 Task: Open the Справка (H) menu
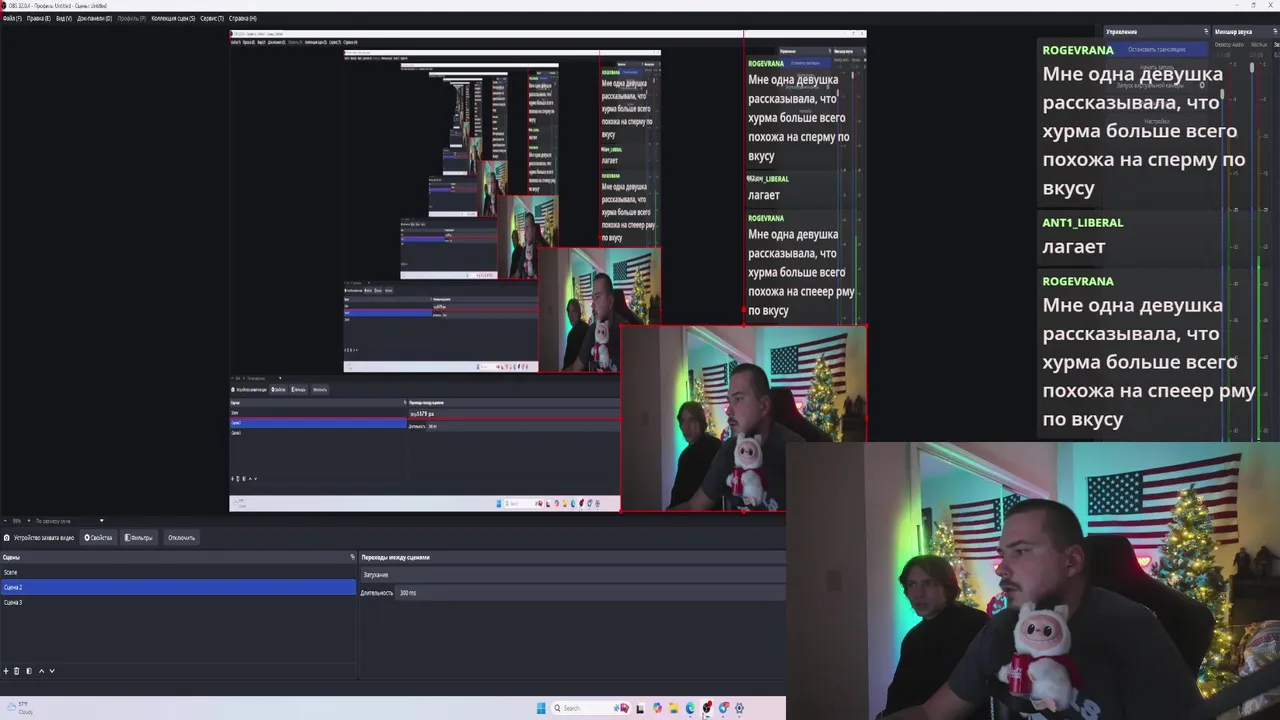point(243,18)
